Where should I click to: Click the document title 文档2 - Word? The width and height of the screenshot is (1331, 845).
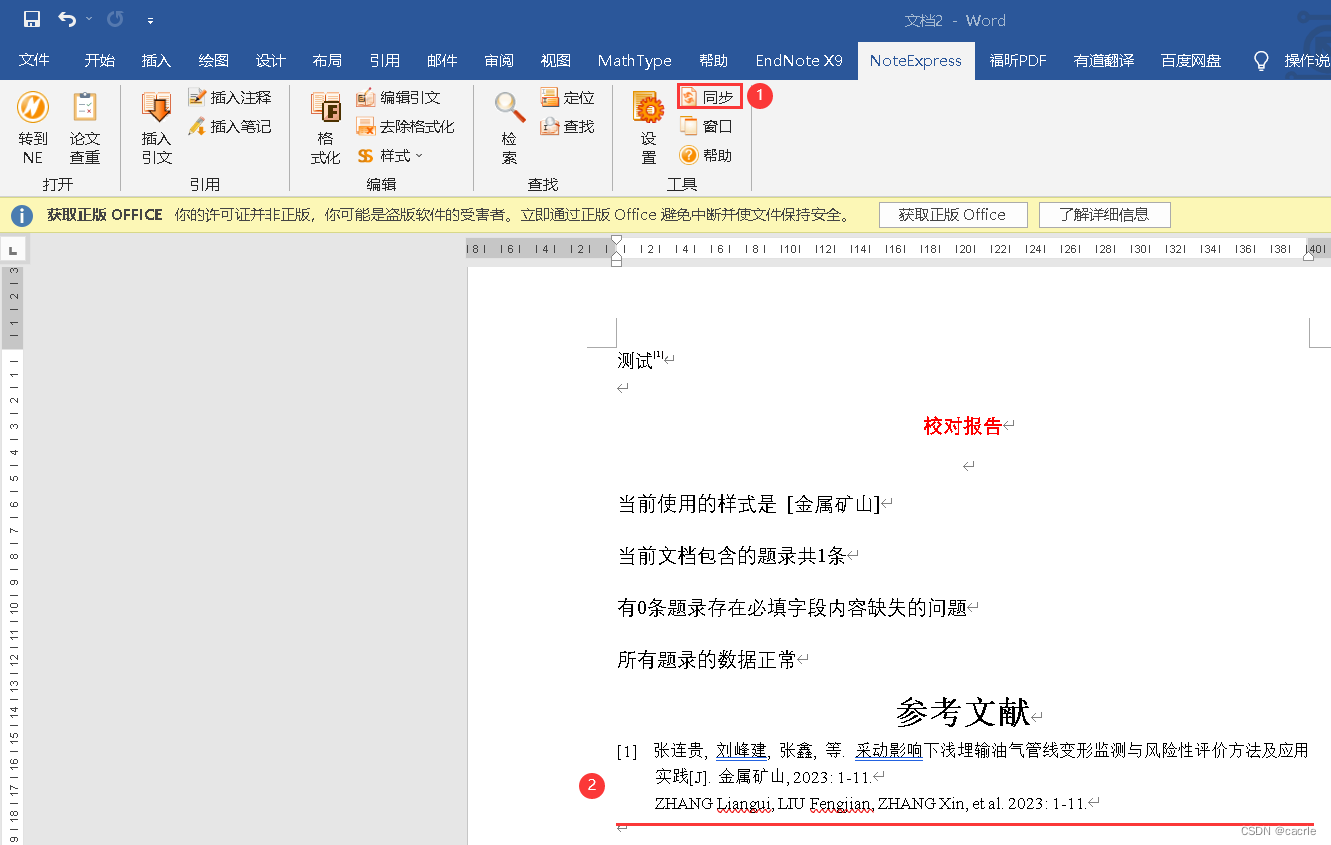coord(955,20)
